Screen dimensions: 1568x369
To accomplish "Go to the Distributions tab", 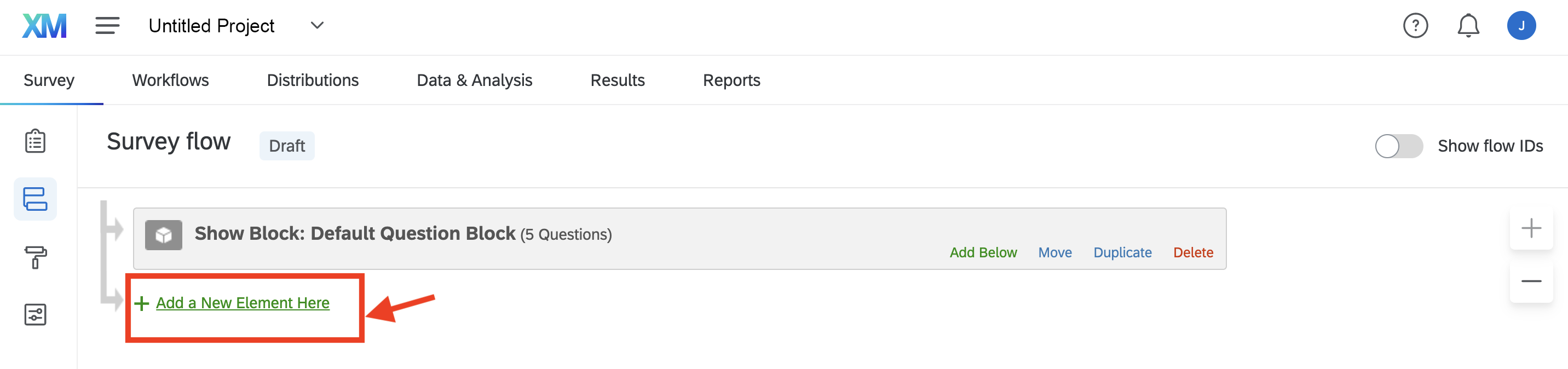I will pyautogui.click(x=313, y=80).
